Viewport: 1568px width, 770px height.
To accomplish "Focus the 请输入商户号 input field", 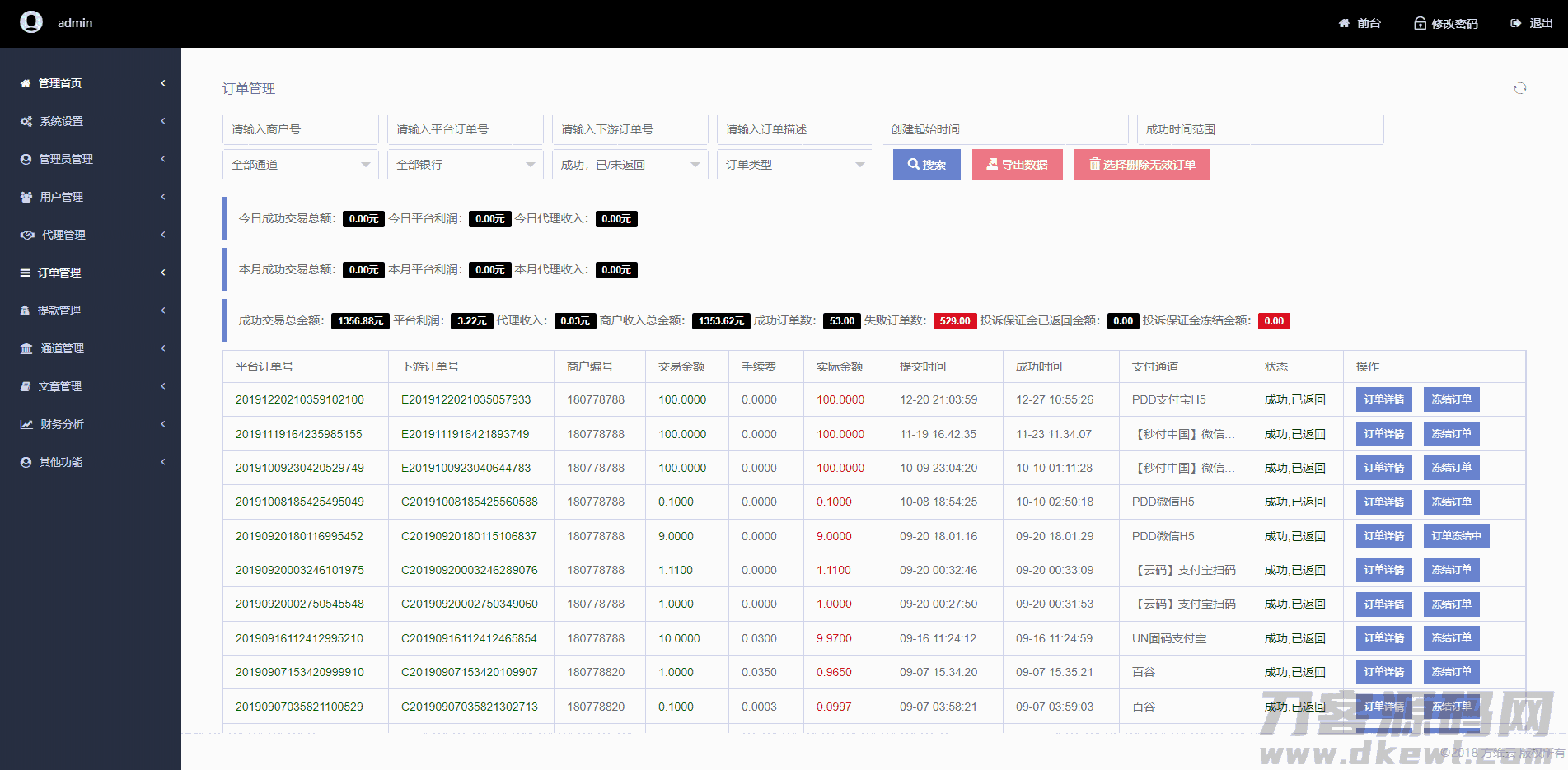I will [x=300, y=129].
